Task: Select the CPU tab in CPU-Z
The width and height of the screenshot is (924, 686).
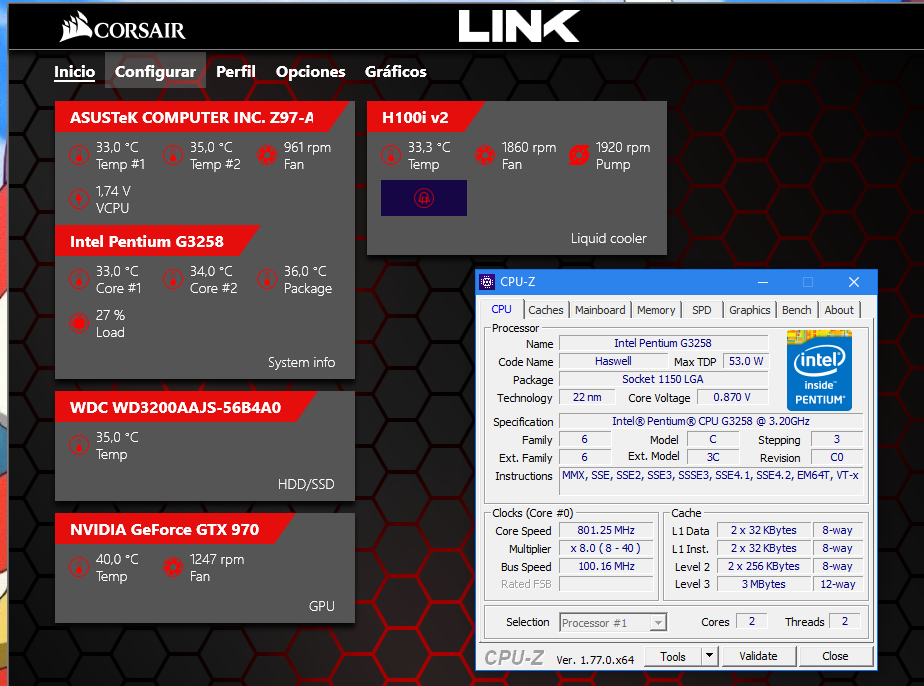Action: click(x=501, y=309)
